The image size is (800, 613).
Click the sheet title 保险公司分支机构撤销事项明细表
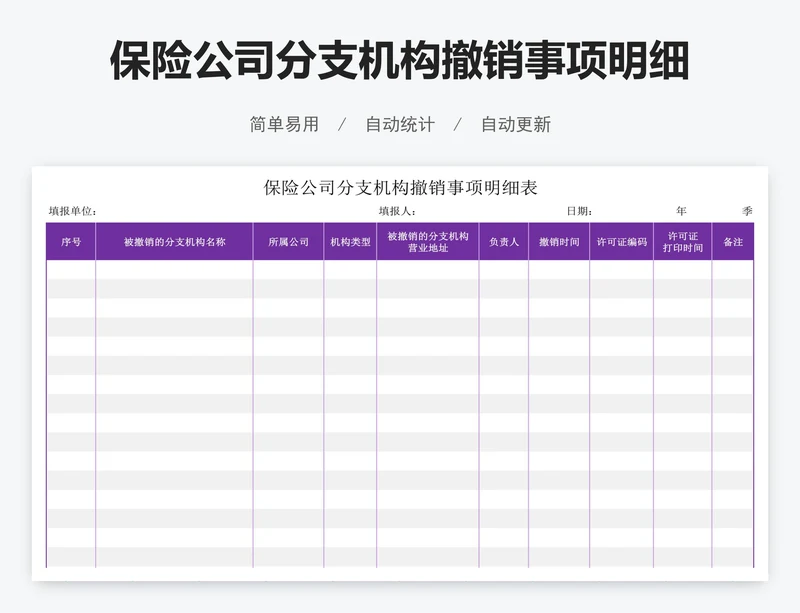(401, 188)
